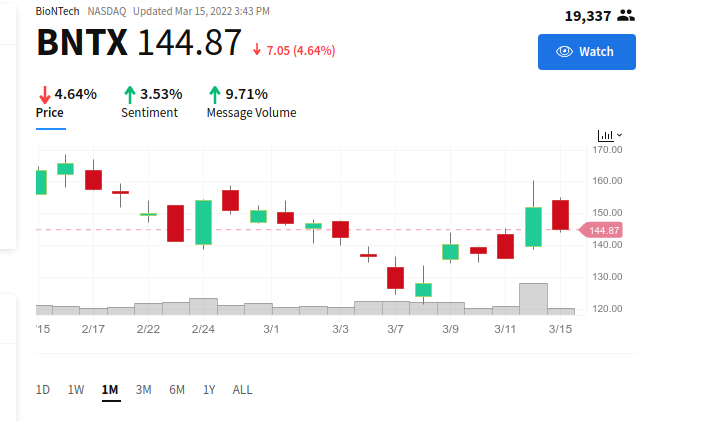This screenshot has width=717, height=421.
Task: Click the large green candle above 2/24
Action: click(203, 223)
